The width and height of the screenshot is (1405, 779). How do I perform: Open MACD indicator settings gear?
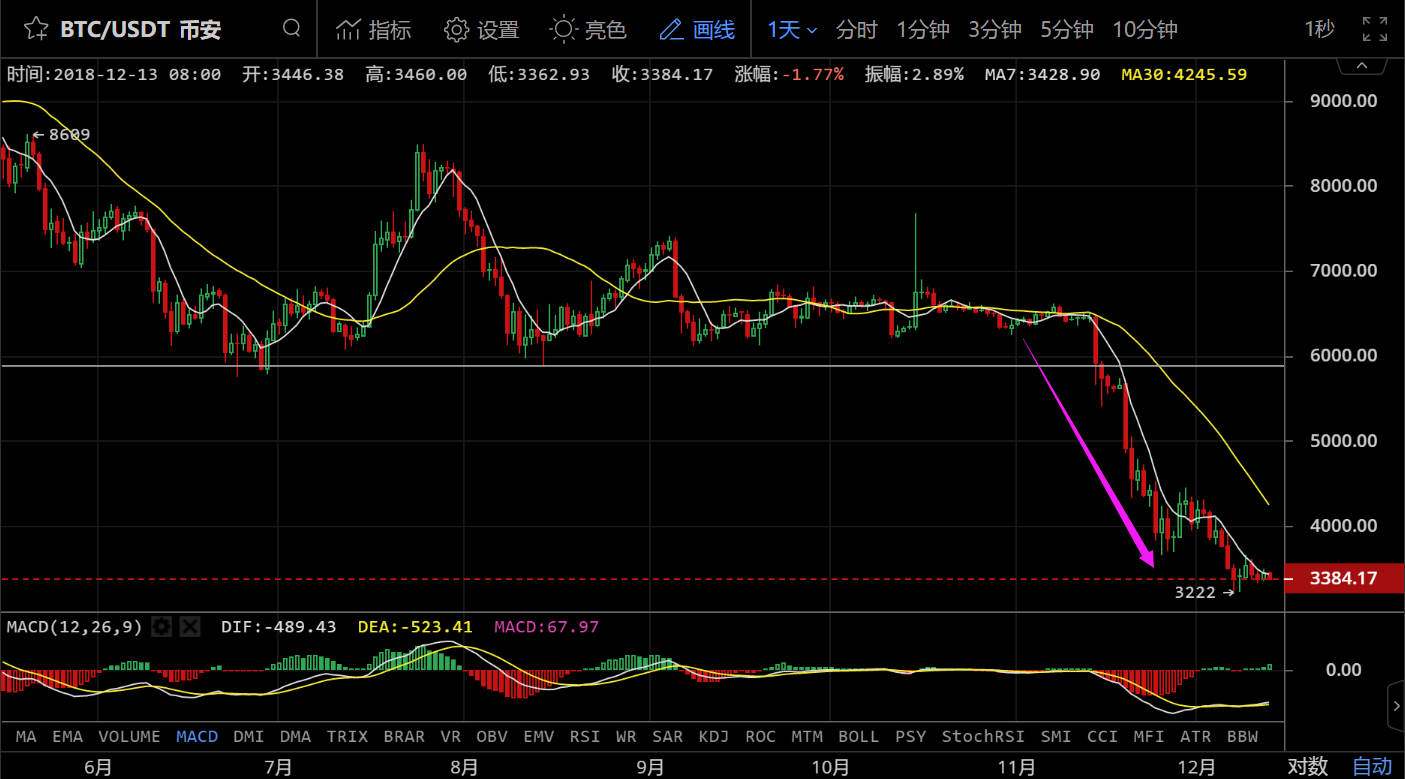162,627
